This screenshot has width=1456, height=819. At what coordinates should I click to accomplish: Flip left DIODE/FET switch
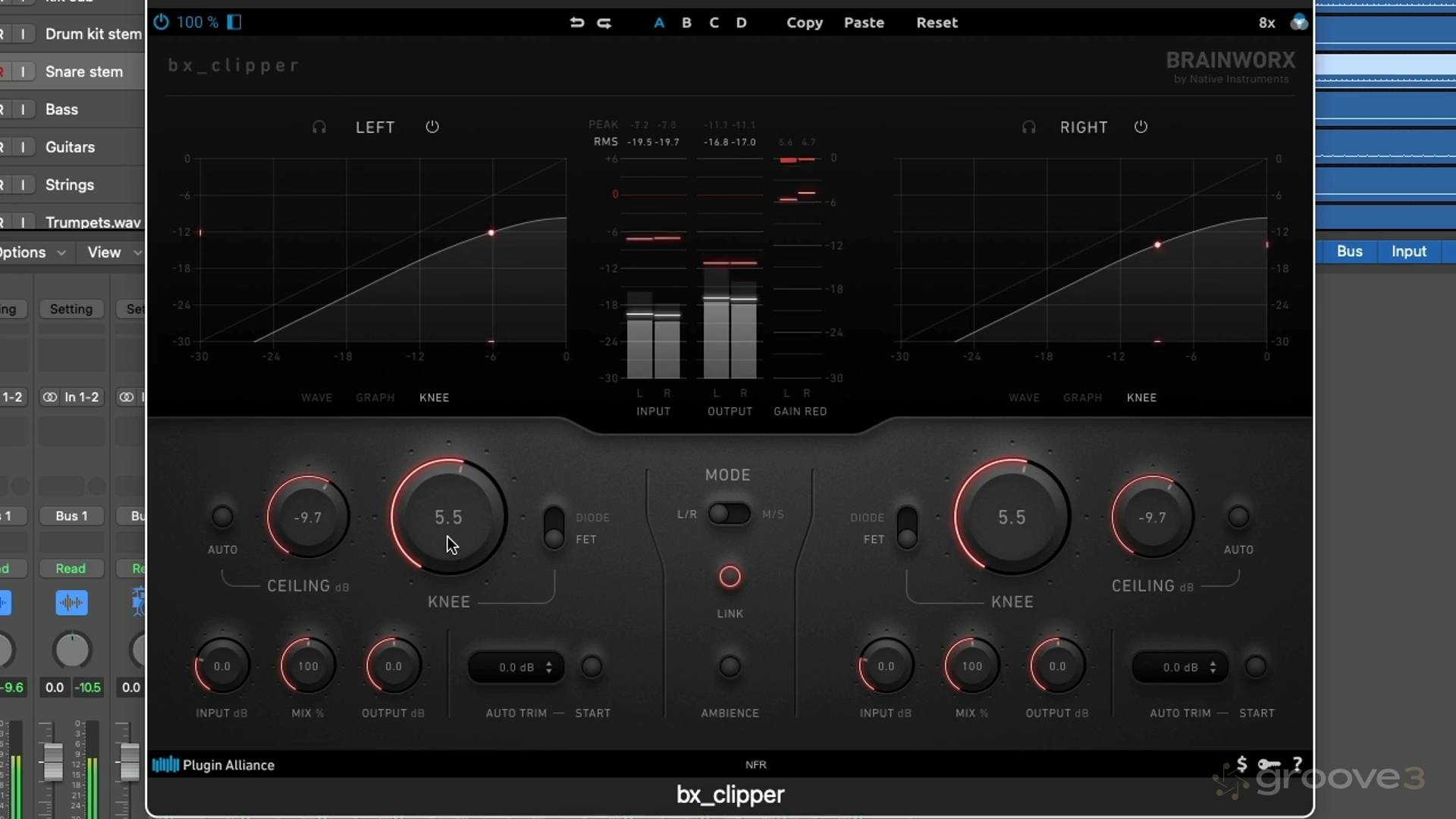click(x=554, y=528)
